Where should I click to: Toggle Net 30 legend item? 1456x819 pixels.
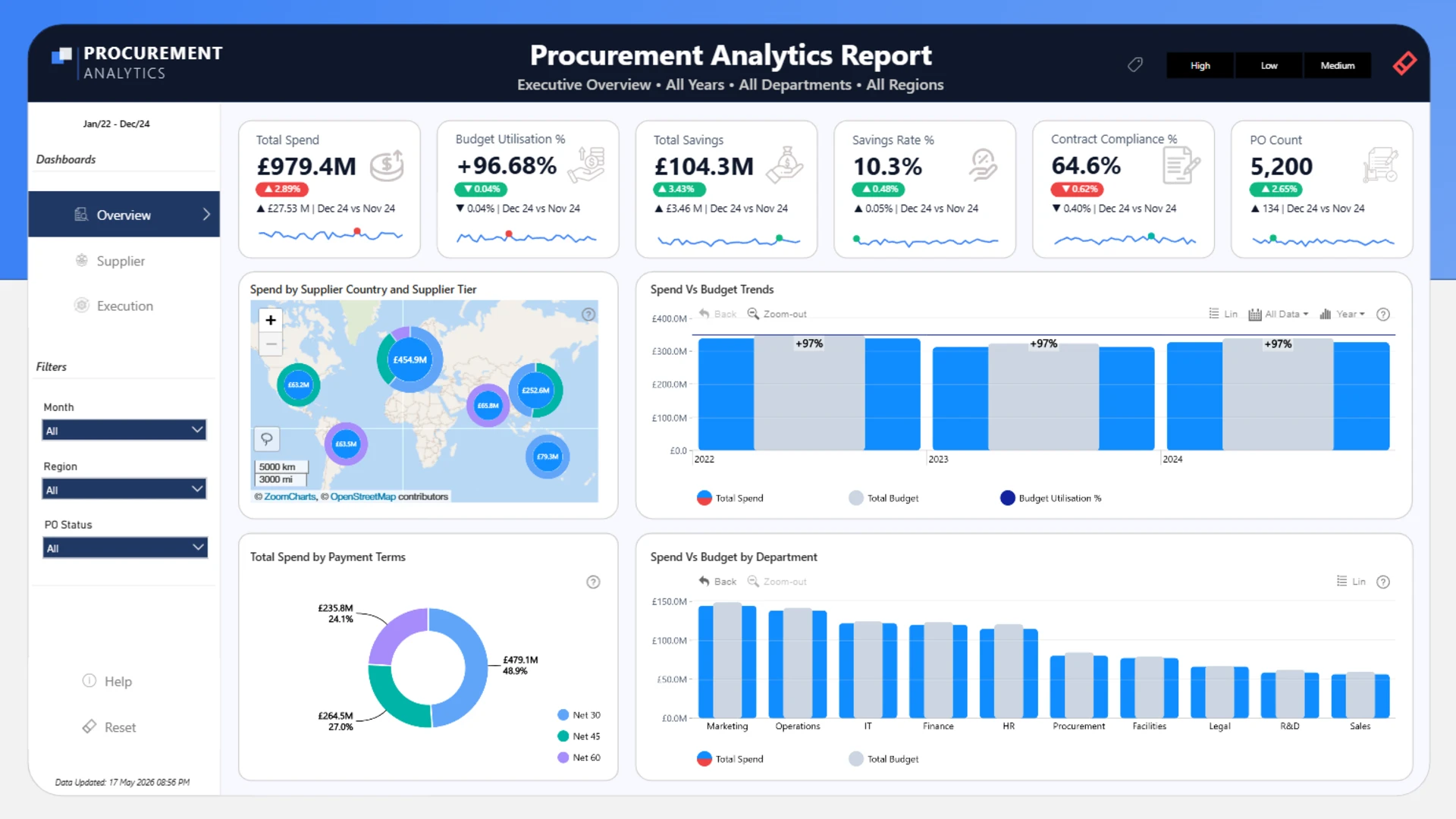coord(579,715)
